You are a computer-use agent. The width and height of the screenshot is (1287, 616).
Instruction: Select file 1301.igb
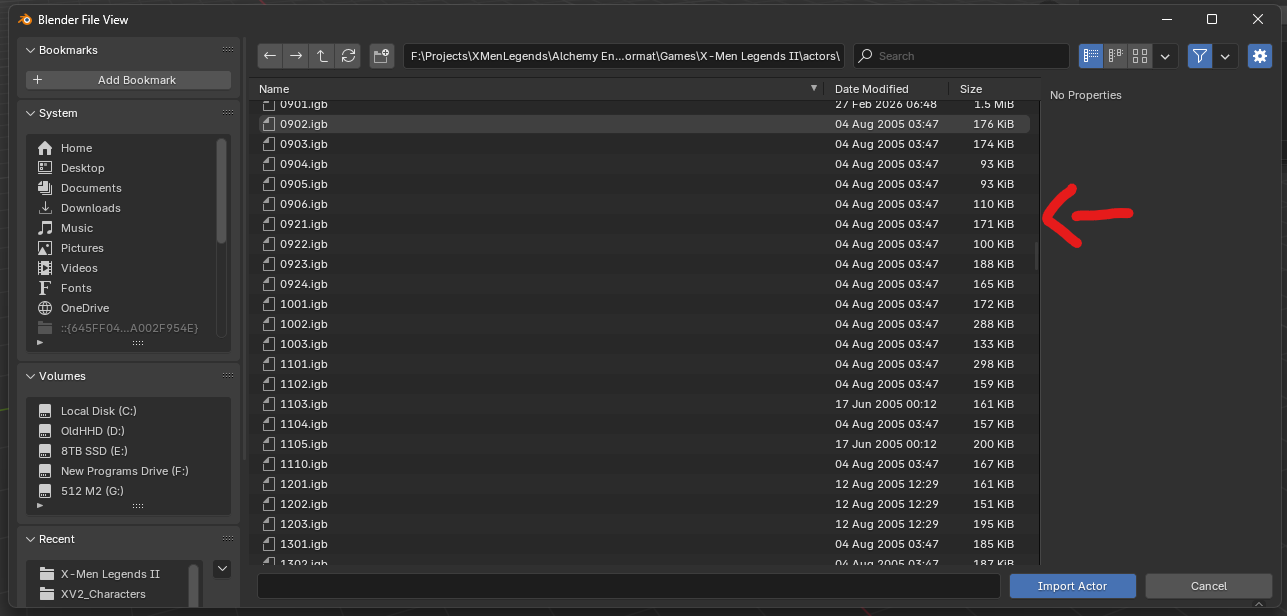[643, 544]
